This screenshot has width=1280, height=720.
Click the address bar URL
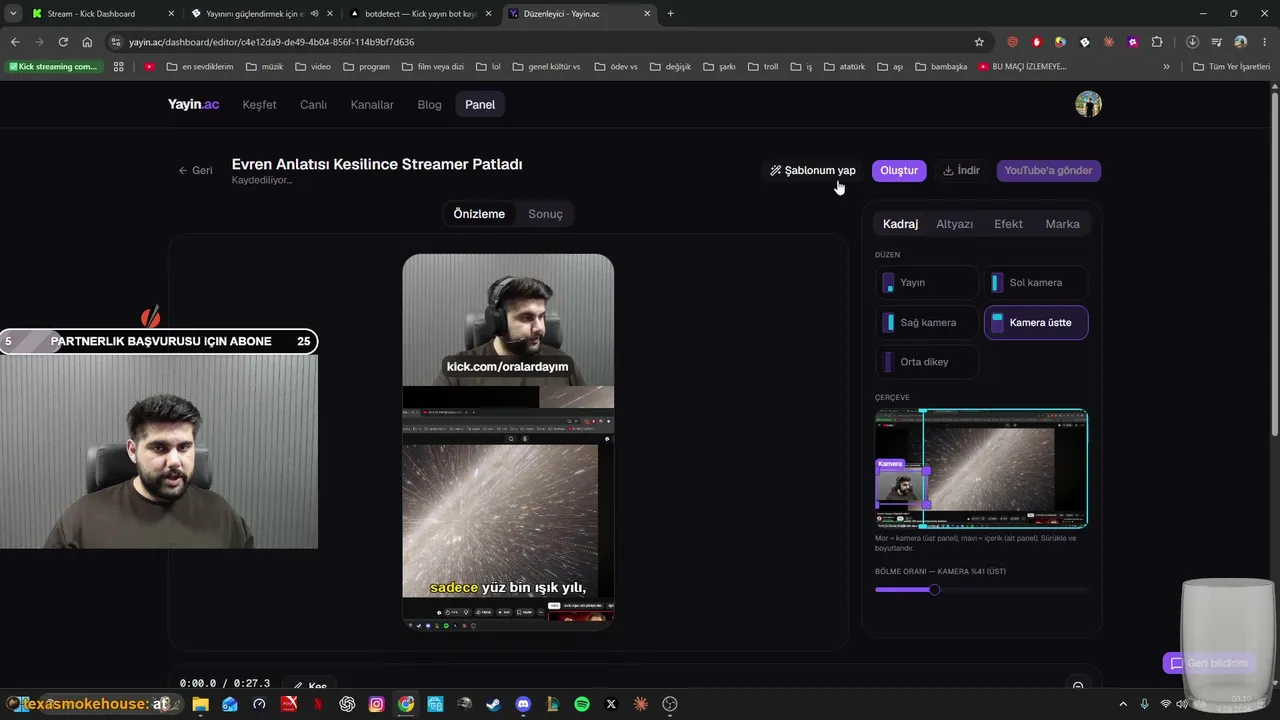[271, 42]
